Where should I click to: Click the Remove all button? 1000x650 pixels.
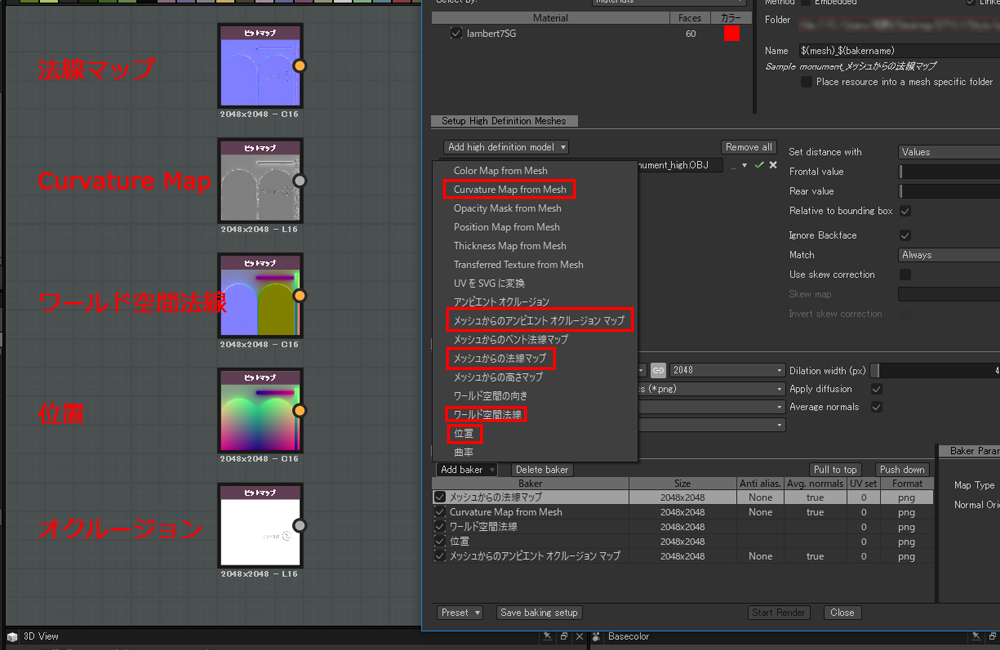click(749, 147)
